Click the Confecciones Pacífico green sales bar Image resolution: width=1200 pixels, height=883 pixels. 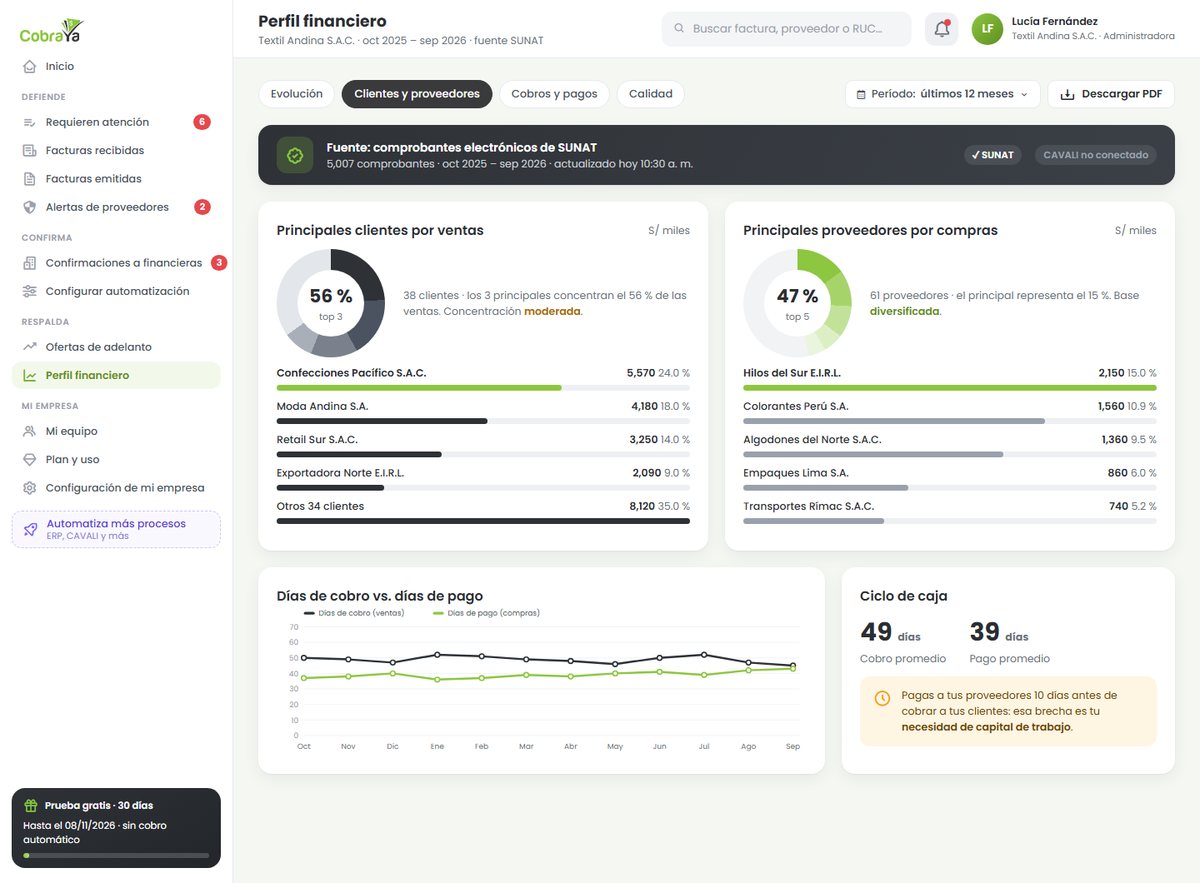point(419,387)
